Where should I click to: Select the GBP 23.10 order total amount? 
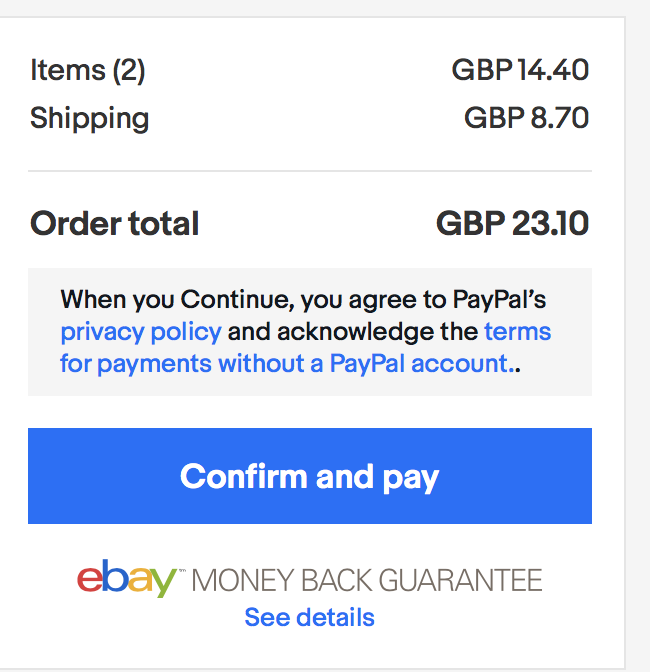[x=512, y=223]
